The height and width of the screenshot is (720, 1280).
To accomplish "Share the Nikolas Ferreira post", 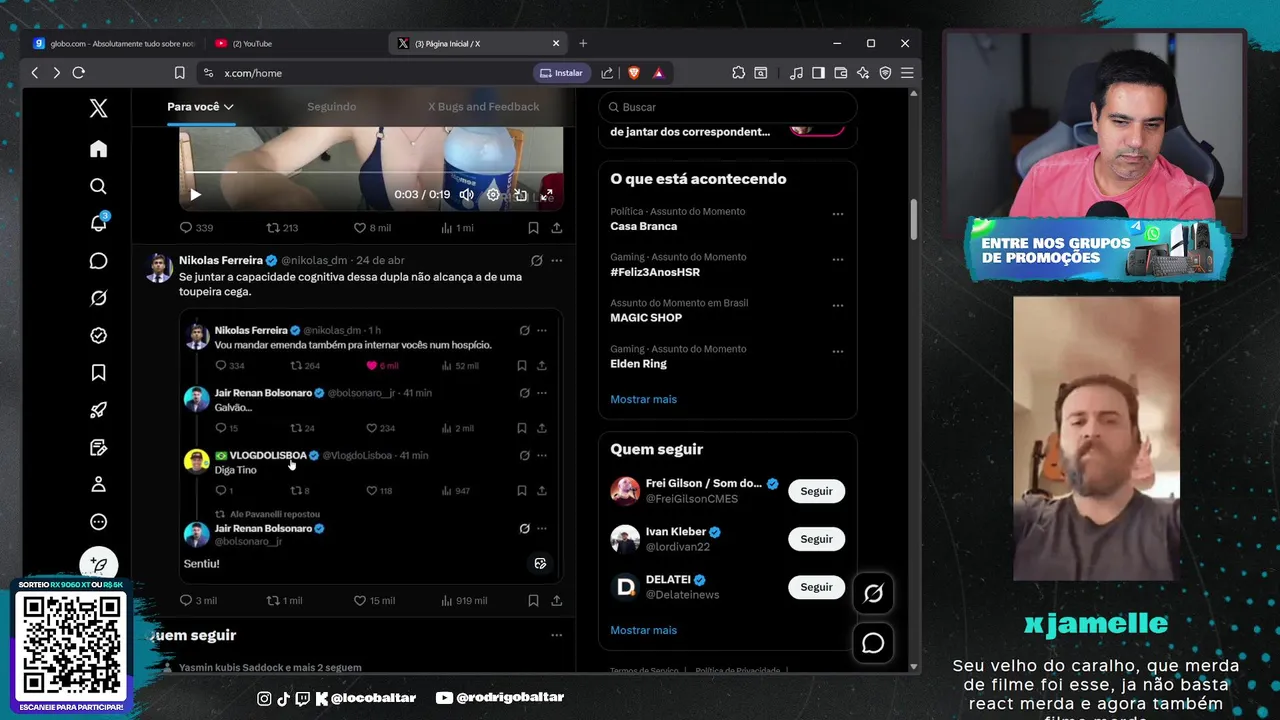I will point(557,601).
